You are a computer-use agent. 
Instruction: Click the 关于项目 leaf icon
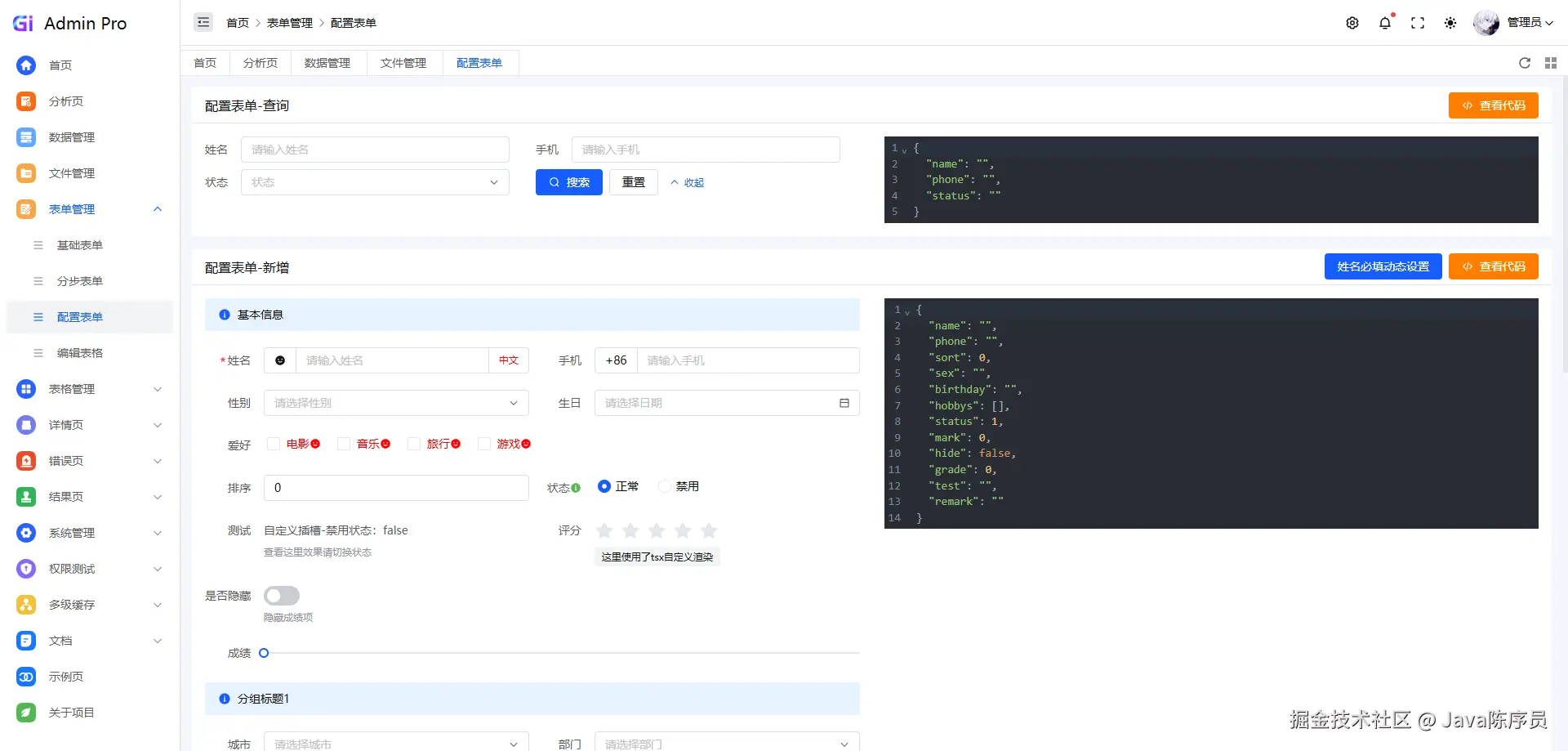[x=26, y=713]
